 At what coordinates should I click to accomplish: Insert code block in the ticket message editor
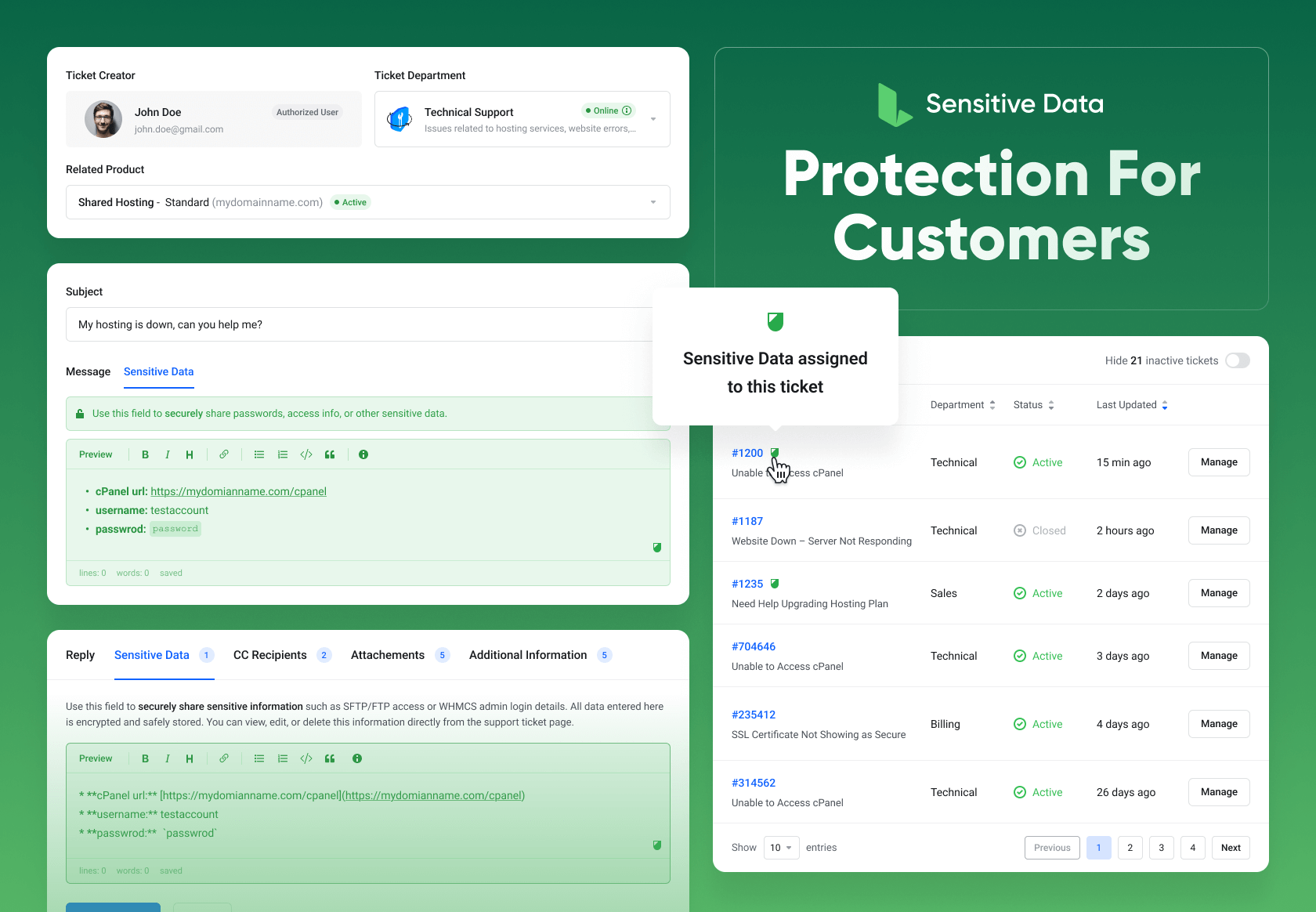pyautogui.click(x=306, y=454)
